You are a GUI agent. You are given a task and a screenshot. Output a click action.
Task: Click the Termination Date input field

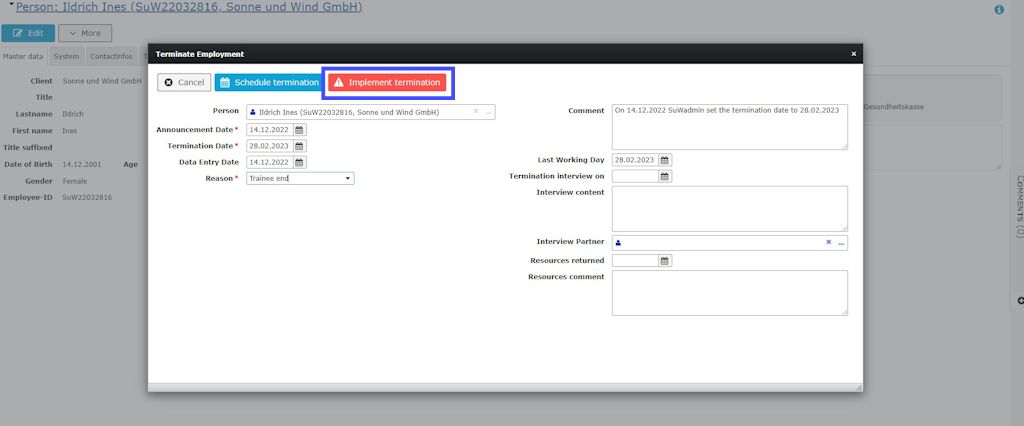pos(270,146)
